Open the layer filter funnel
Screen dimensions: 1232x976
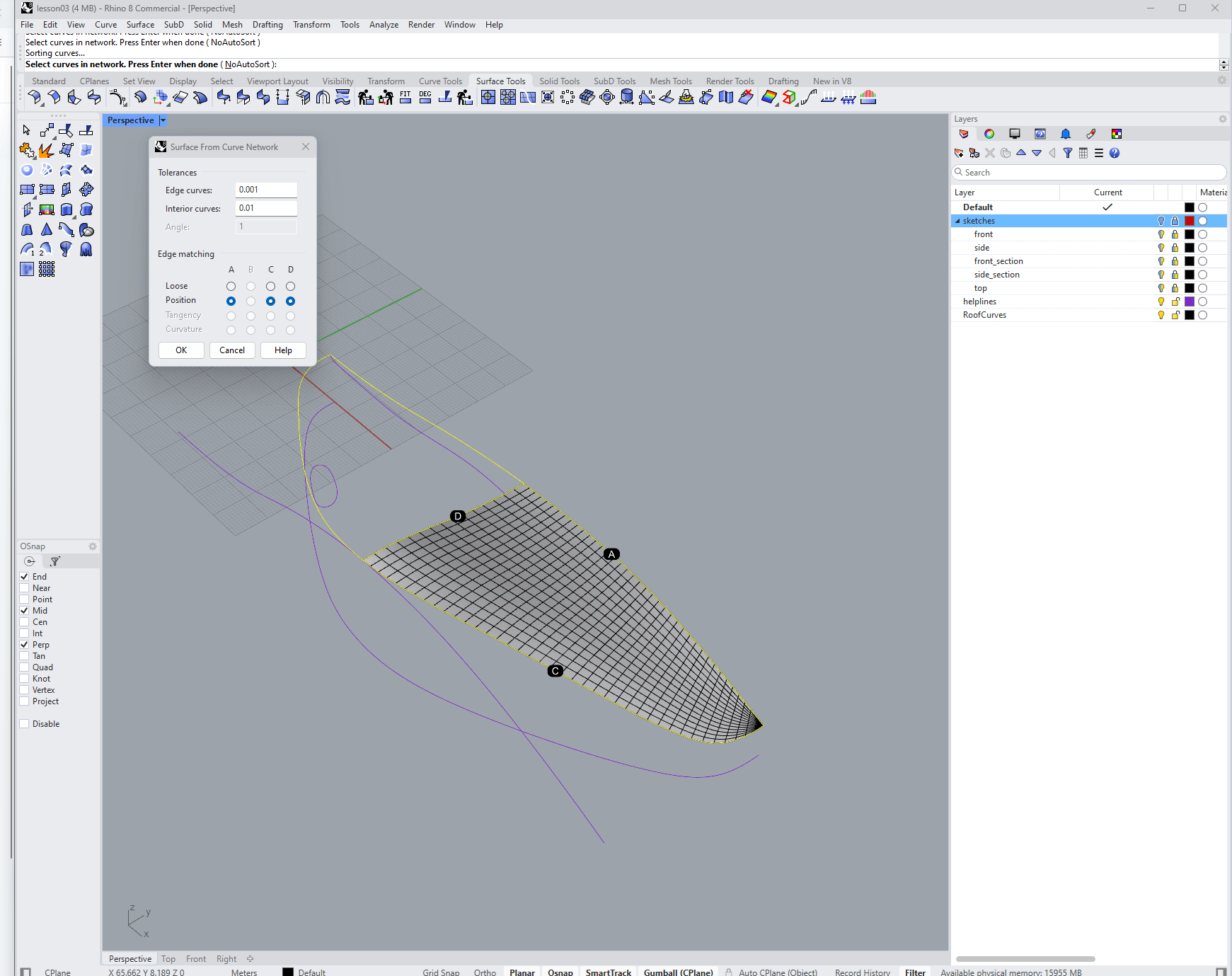(1068, 153)
